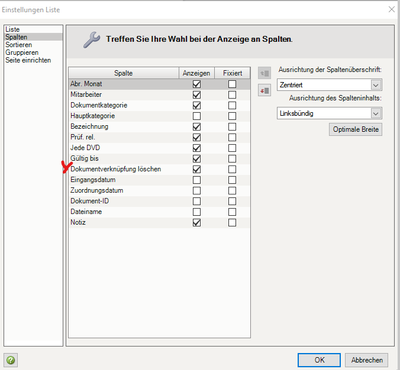This screenshot has height=370, width=400.
Task: Toggle Anzeigen checkbox for Gültig bis
Action: pos(197,159)
